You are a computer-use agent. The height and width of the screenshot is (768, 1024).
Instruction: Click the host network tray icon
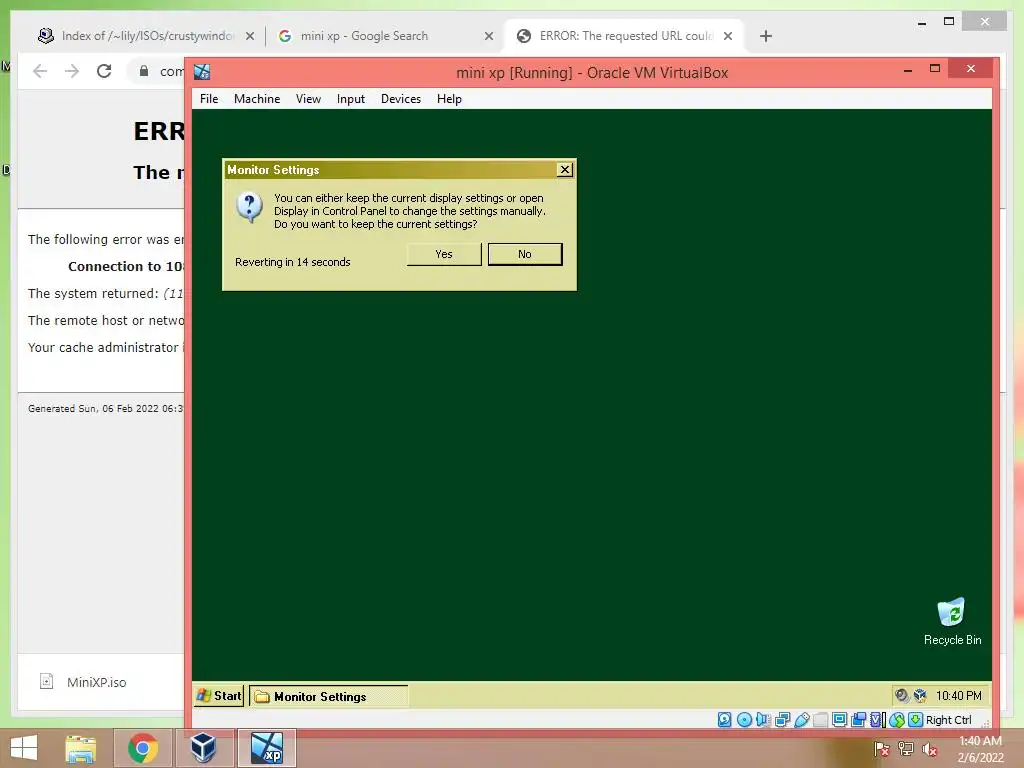click(905, 748)
